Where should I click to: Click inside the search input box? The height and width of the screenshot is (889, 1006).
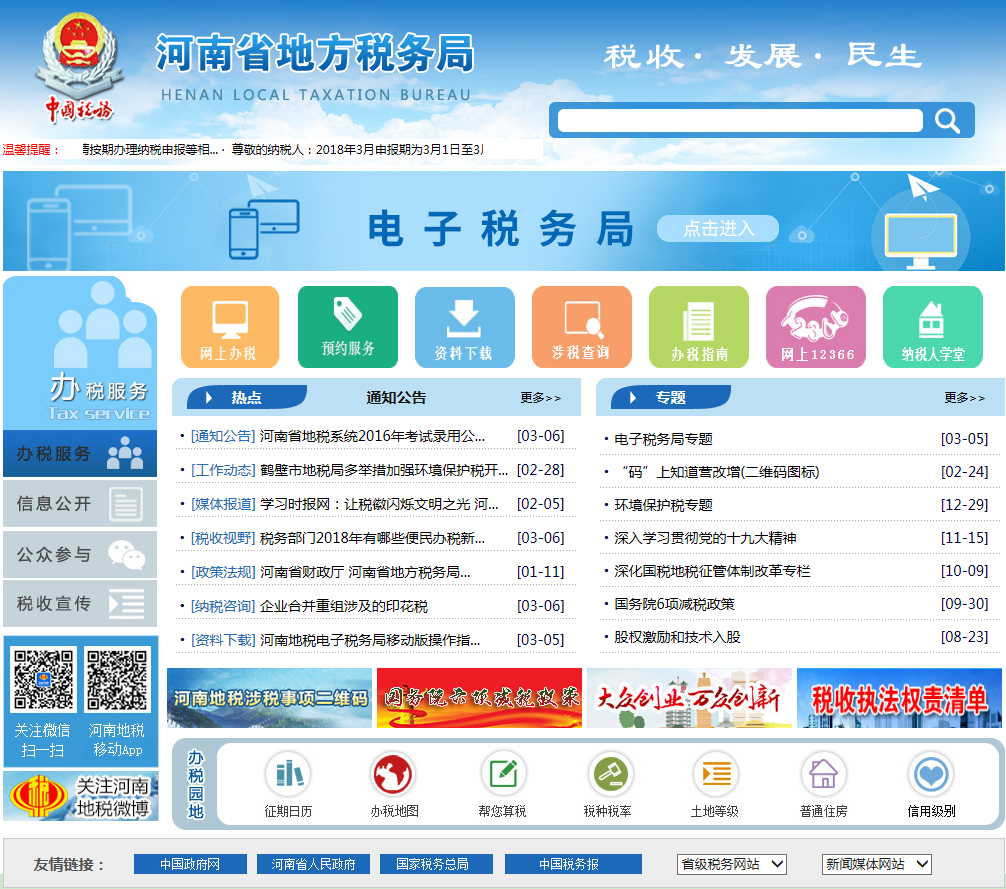click(x=740, y=120)
